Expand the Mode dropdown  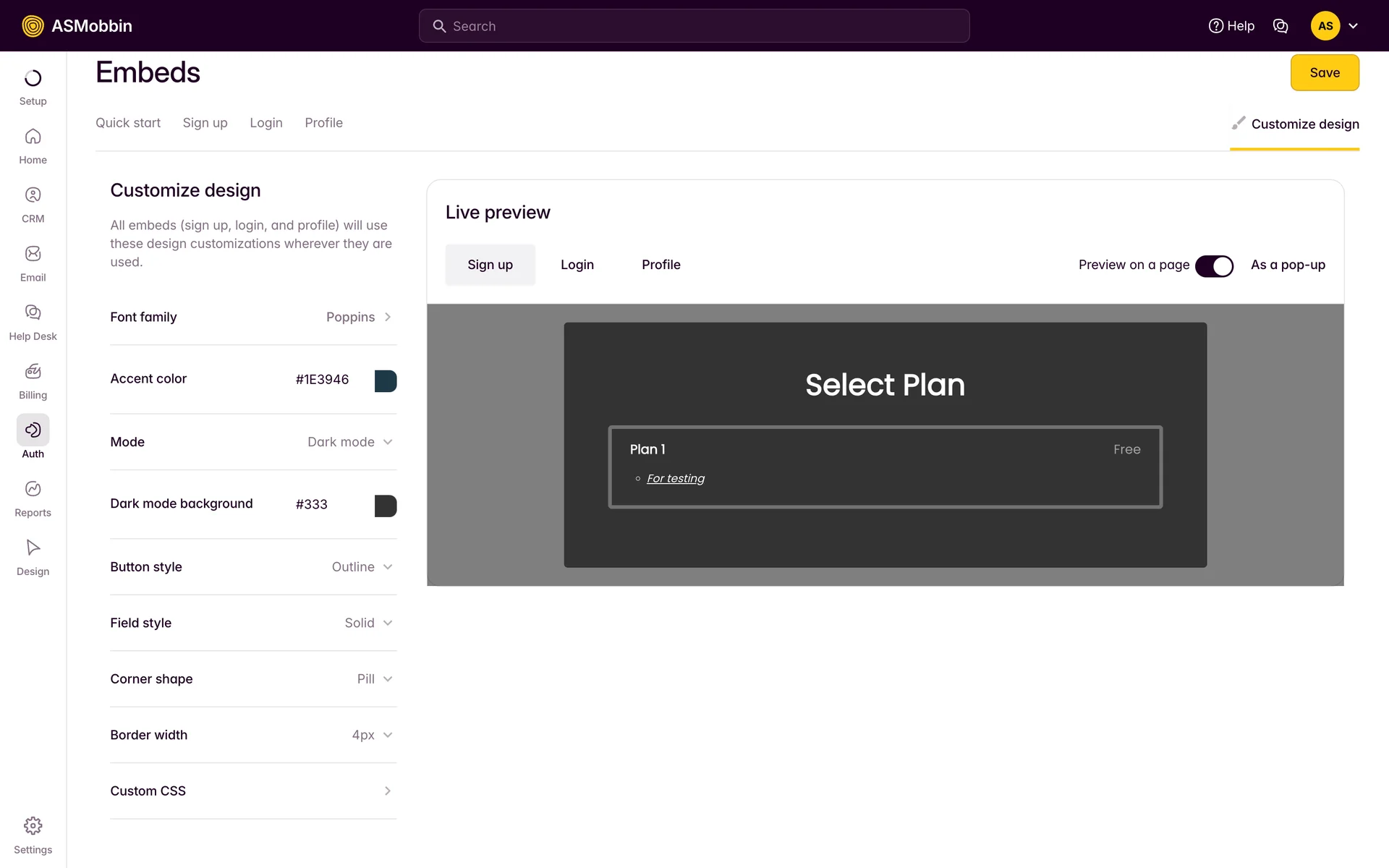click(349, 442)
